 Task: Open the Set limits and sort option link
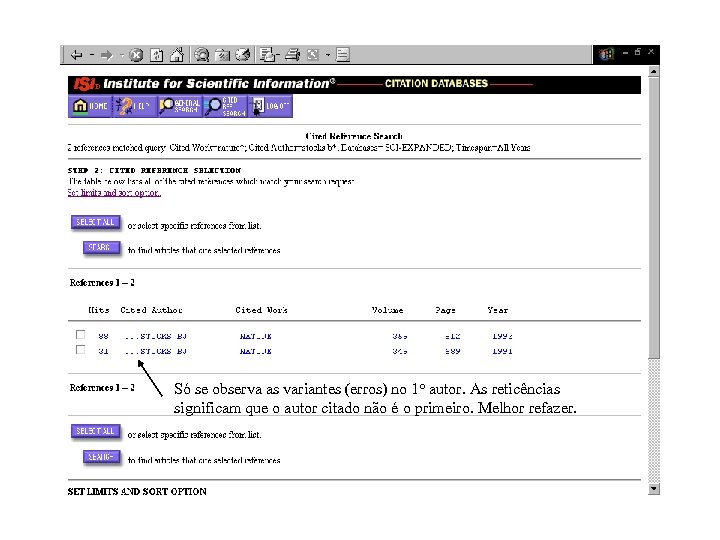(x=114, y=192)
